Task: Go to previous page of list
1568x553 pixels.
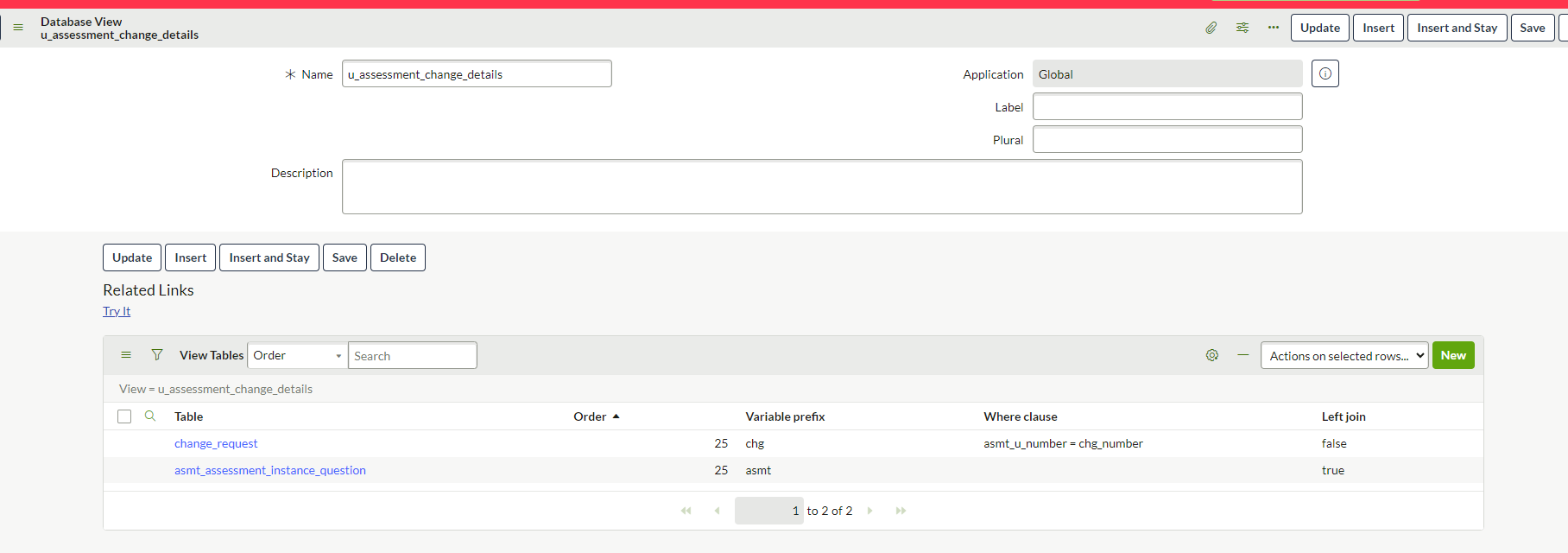Action: click(x=717, y=511)
